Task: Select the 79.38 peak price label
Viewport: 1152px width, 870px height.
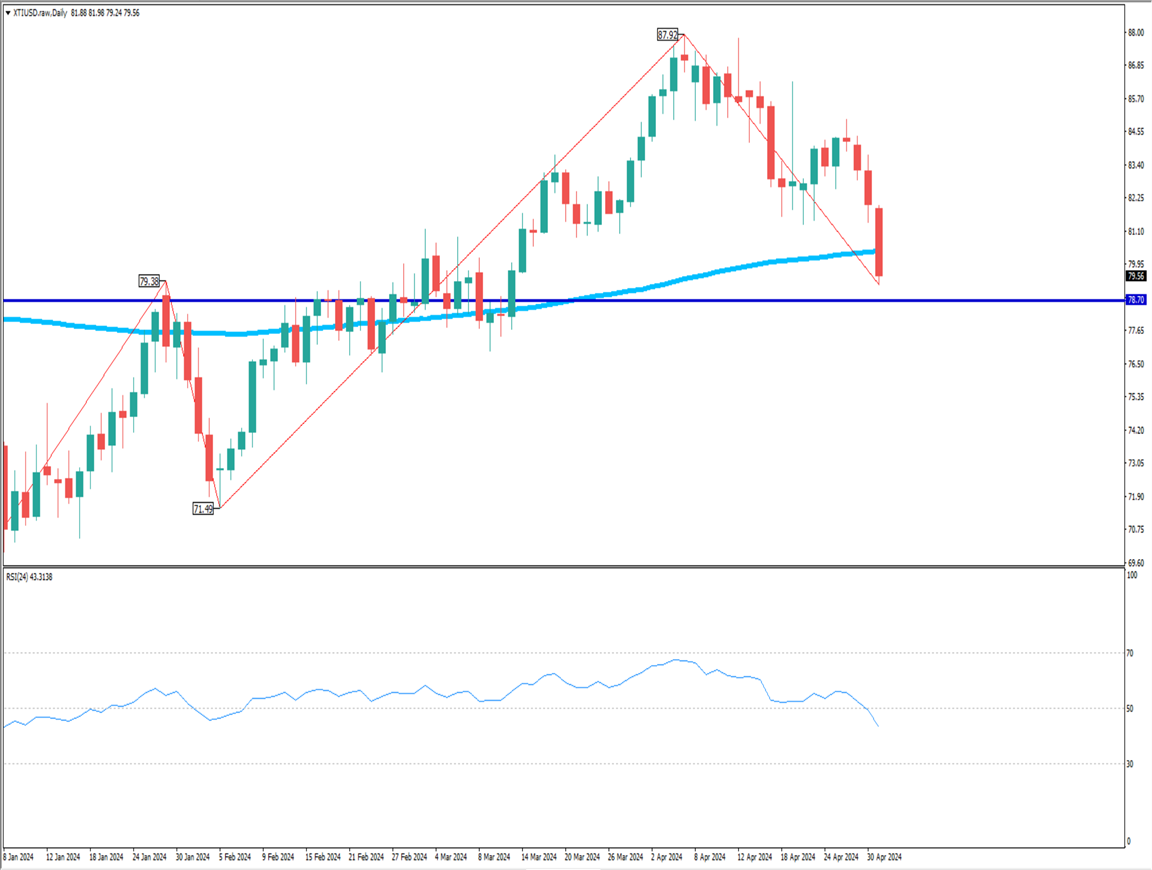Action: 150,282
